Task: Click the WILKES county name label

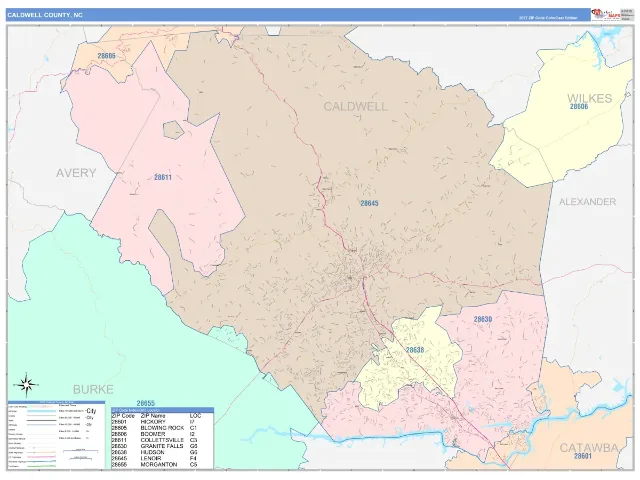Action: (x=589, y=98)
